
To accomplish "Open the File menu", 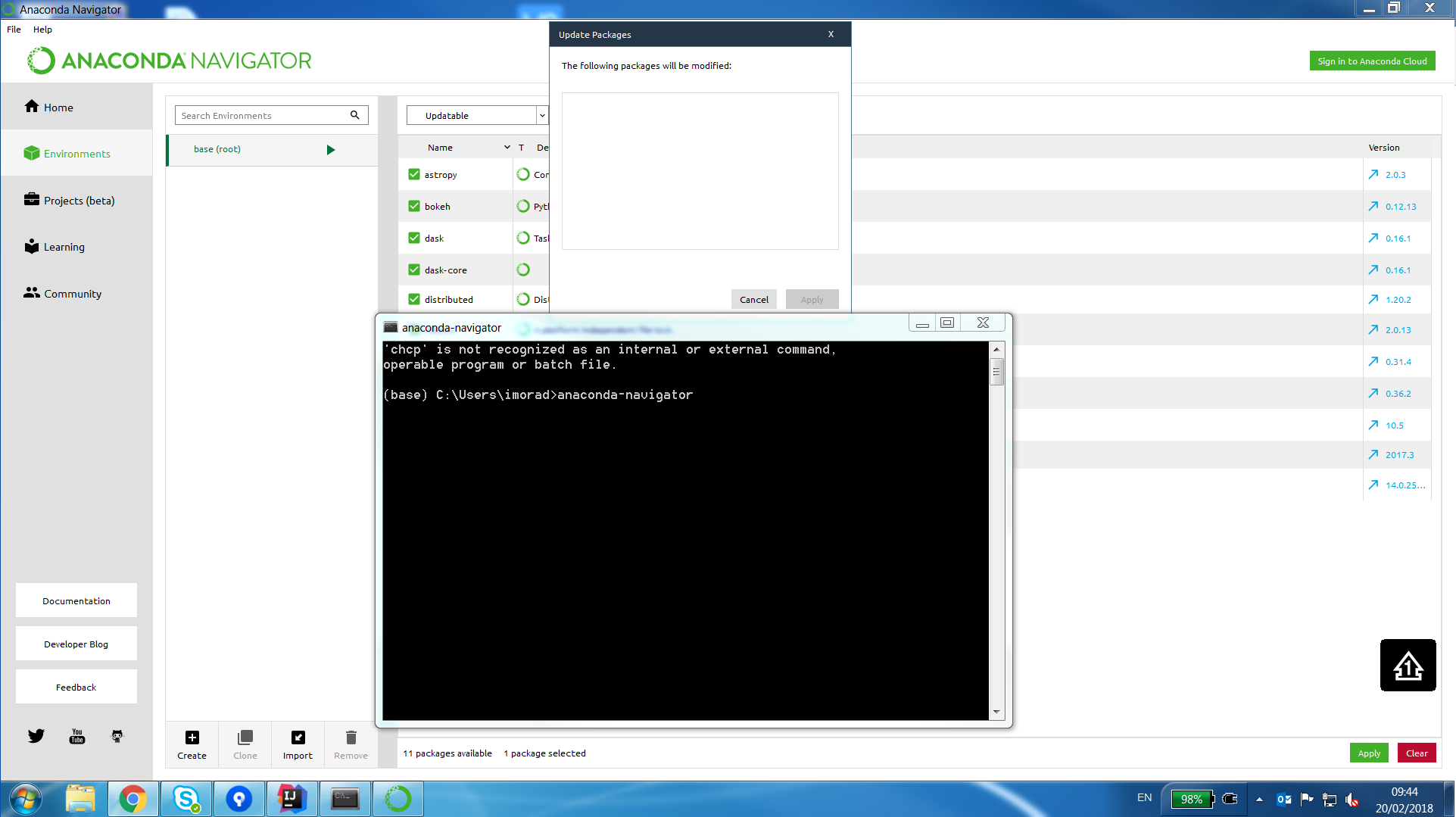I will coord(13,30).
